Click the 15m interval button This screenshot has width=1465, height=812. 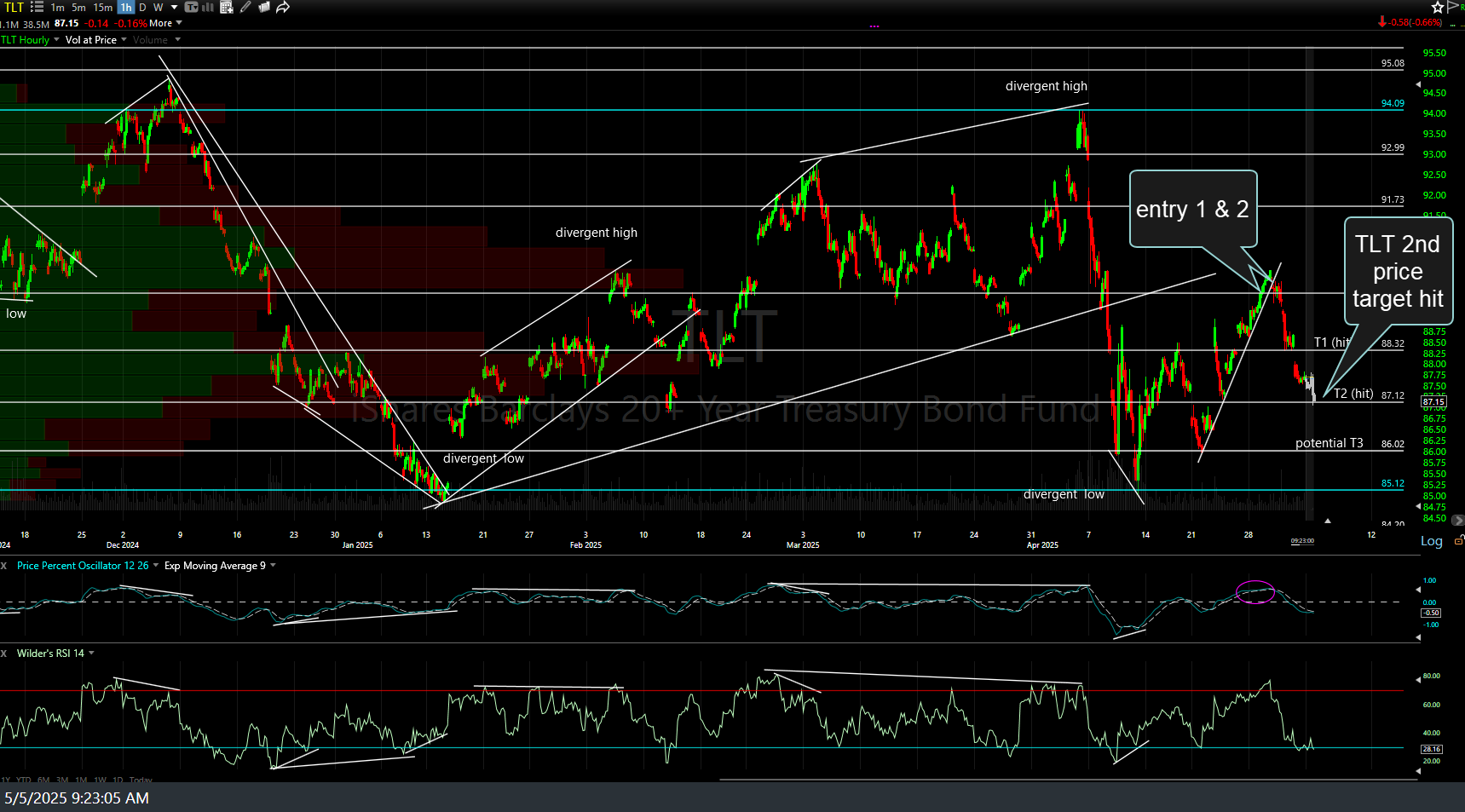[102, 7]
